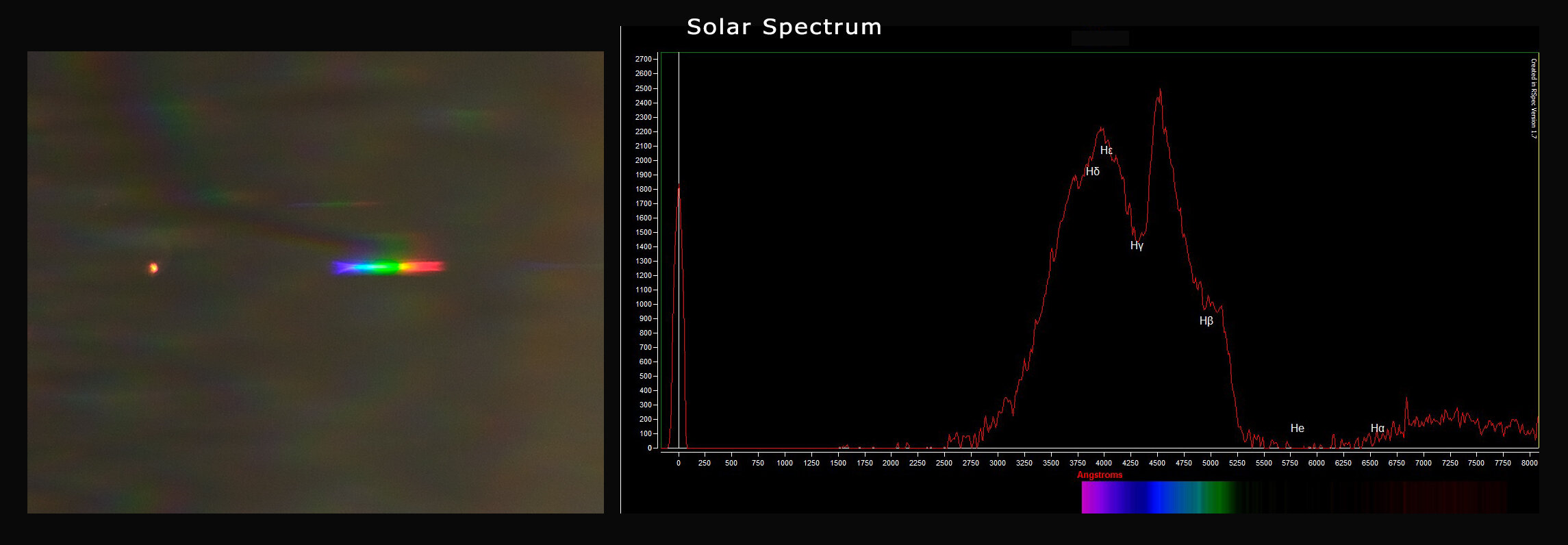Click the Solar Spectrum title
1568x545 pixels.
[784, 27]
